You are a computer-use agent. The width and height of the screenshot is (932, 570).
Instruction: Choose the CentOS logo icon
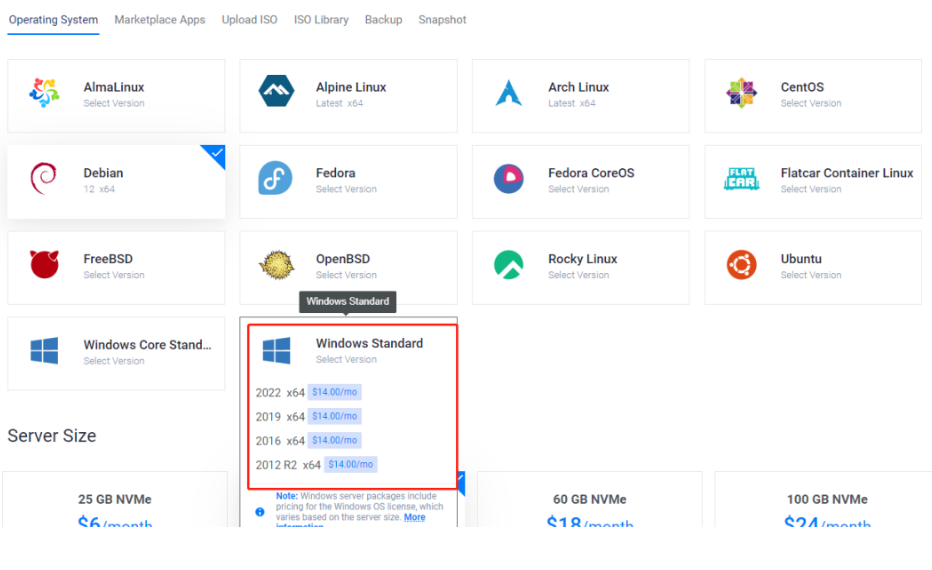coord(741,94)
